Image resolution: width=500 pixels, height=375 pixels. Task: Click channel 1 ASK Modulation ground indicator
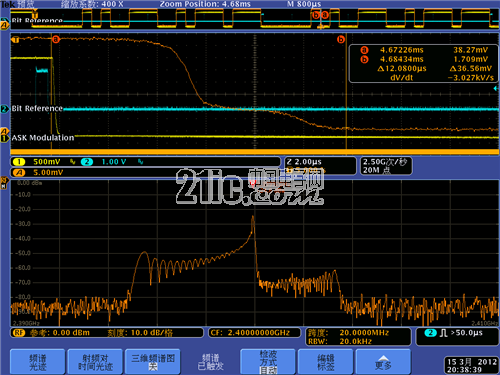(5, 138)
